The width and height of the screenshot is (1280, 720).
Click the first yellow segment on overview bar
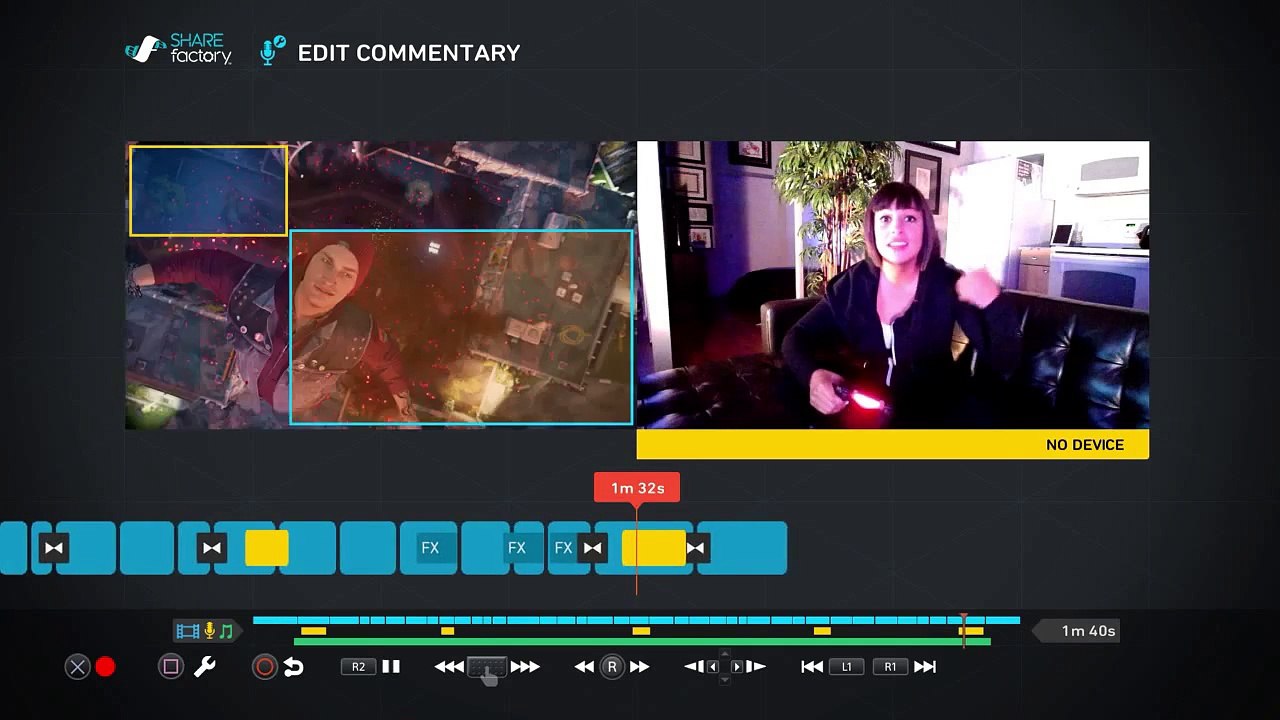click(313, 631)
